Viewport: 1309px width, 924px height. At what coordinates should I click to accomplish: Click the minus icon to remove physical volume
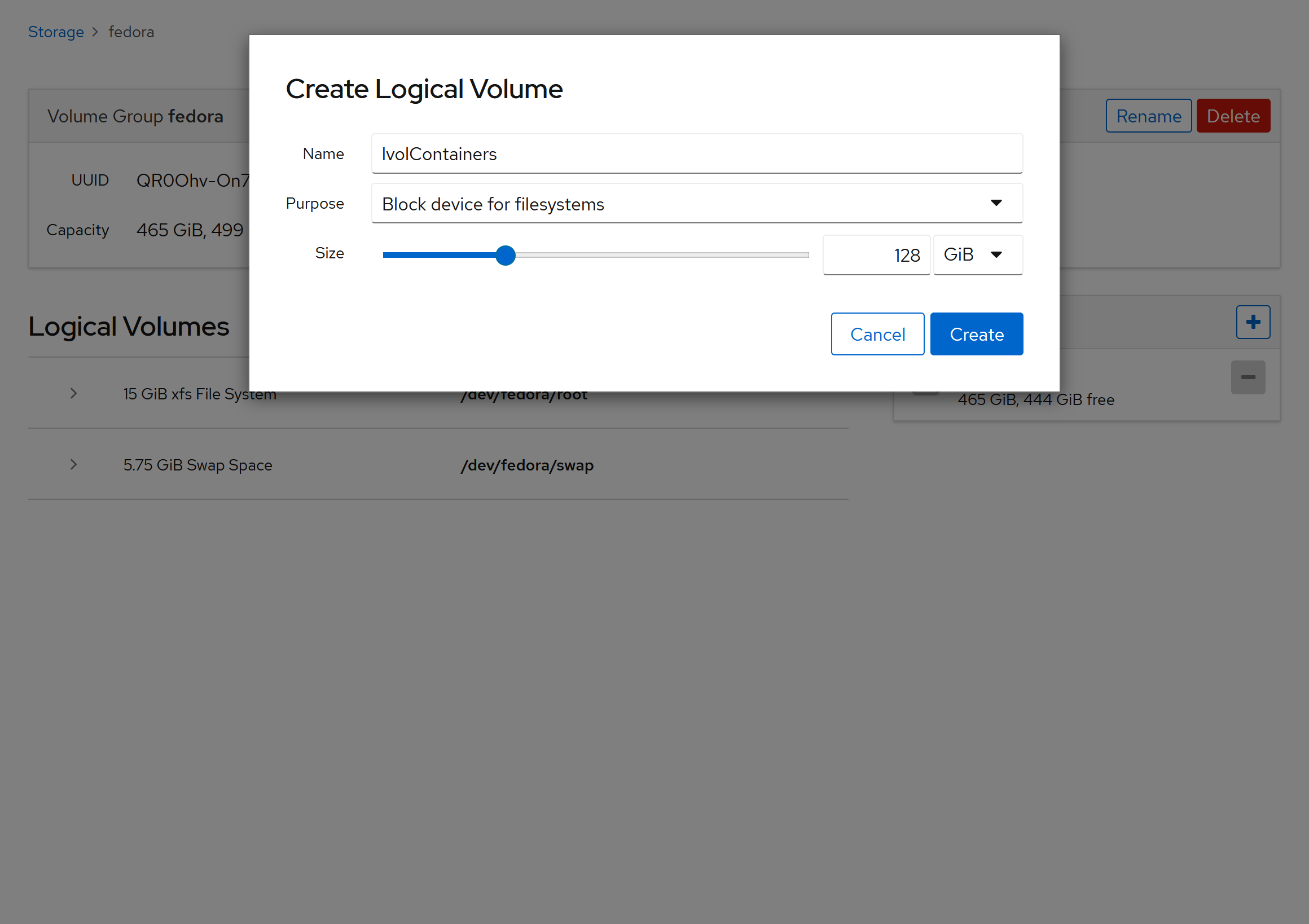pyautogui.click(x=1247, y=377)
